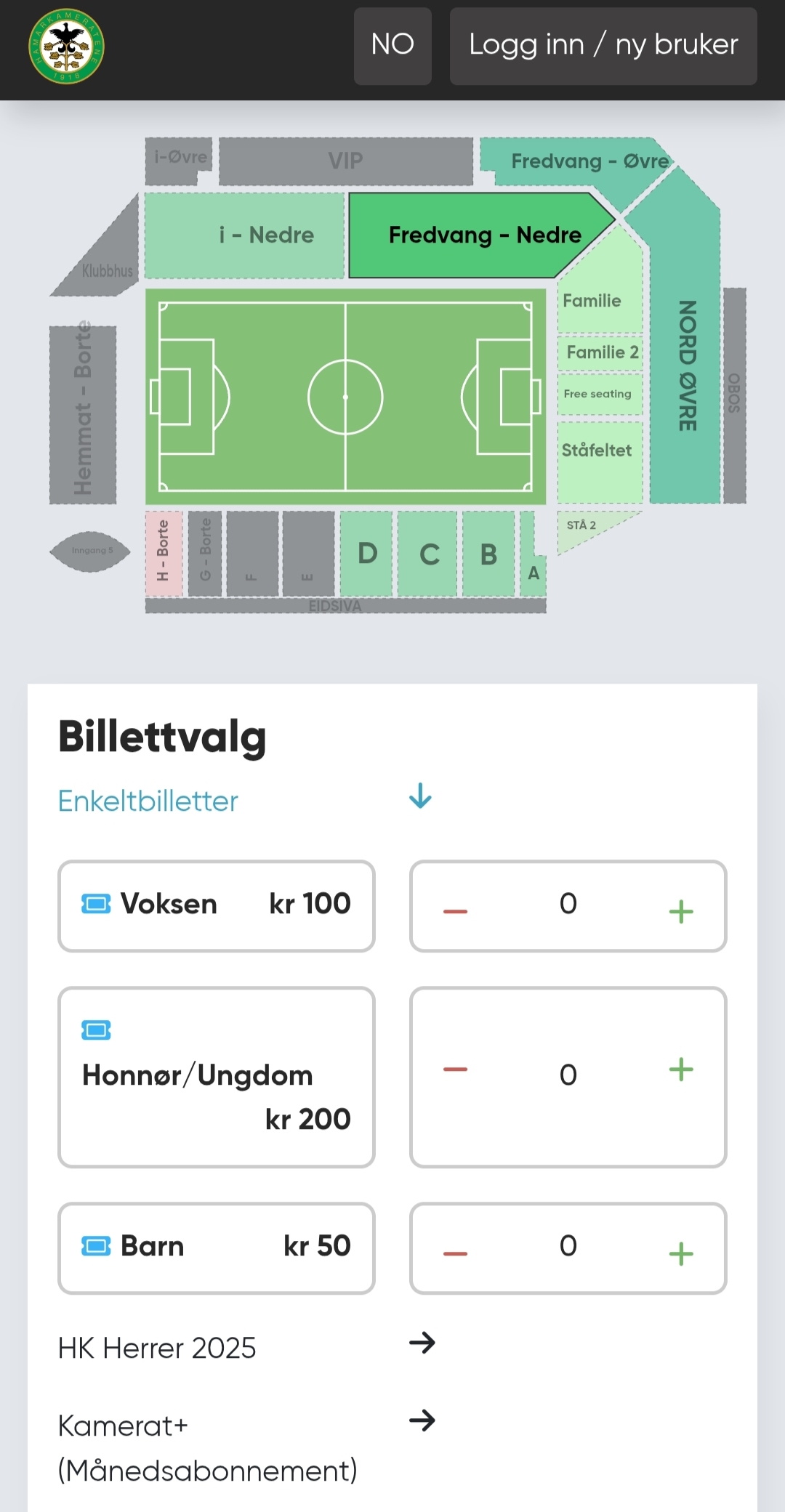Collapse the Enkeltbilletter section arrow
785x1512 pixels.
[420, 796]
